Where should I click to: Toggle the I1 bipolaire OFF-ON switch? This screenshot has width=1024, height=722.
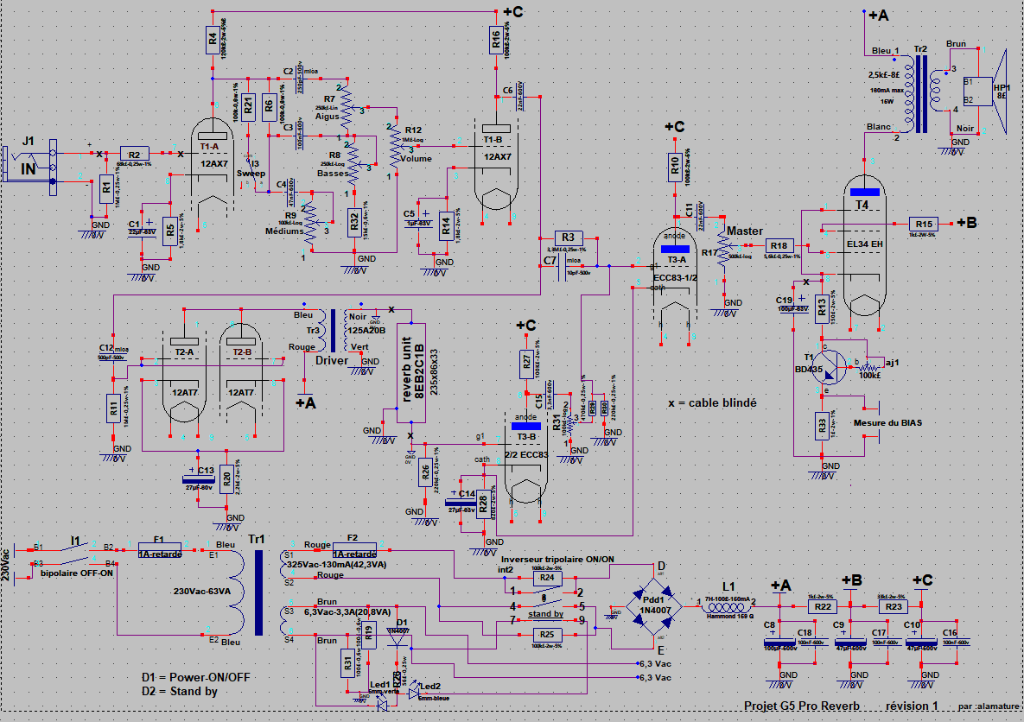pyautogui.click(x=75, y=556)
